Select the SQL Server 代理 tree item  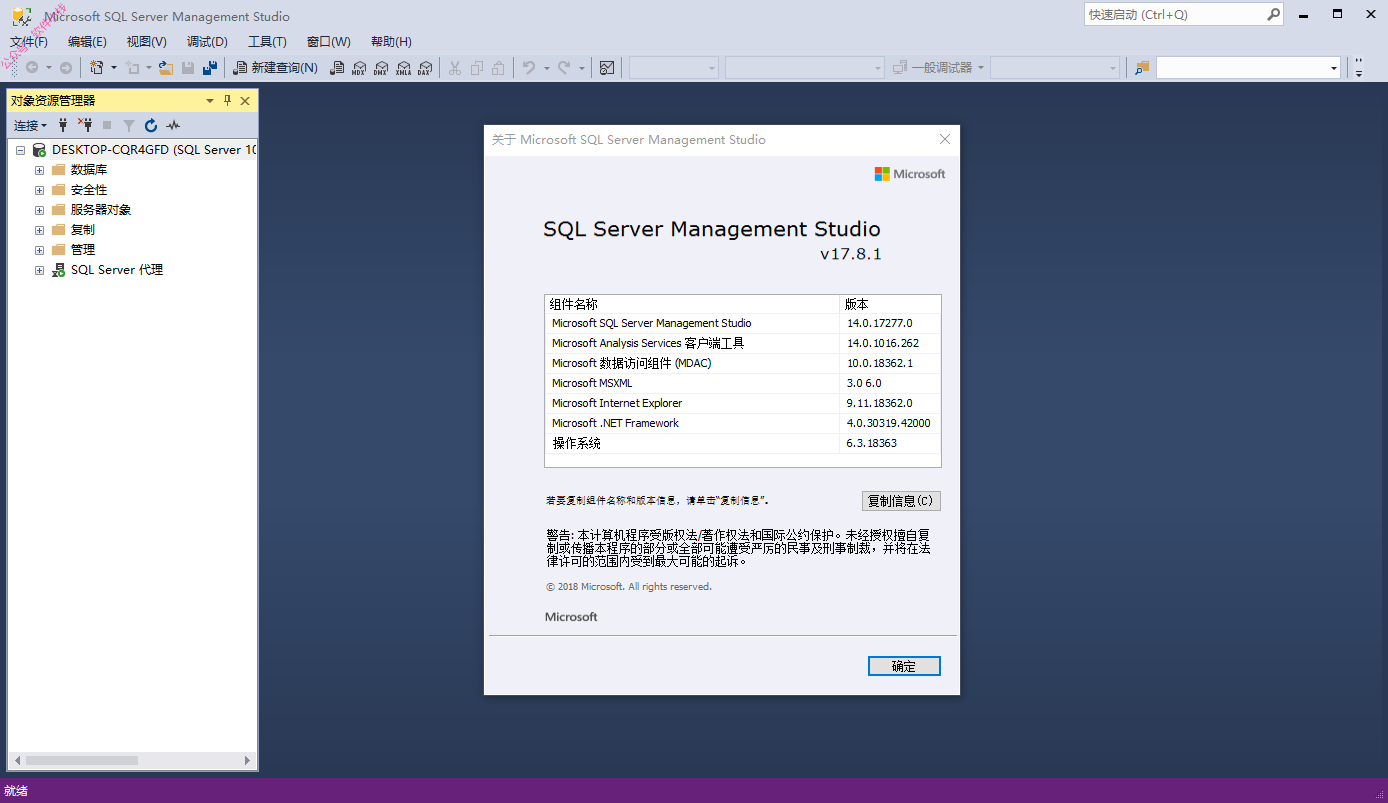108,270
